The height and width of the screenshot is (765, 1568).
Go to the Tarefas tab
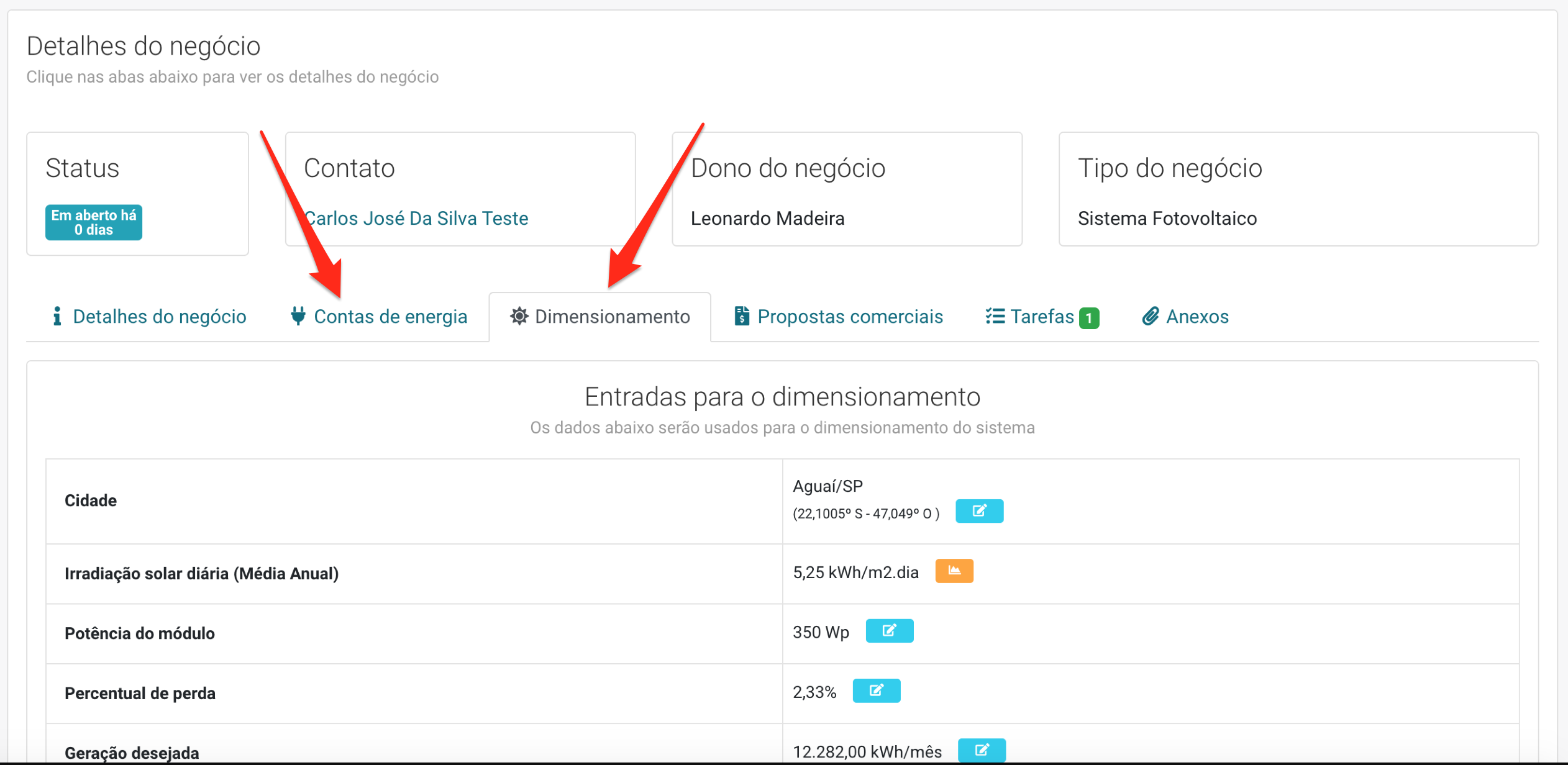(x=1042, y=317)
